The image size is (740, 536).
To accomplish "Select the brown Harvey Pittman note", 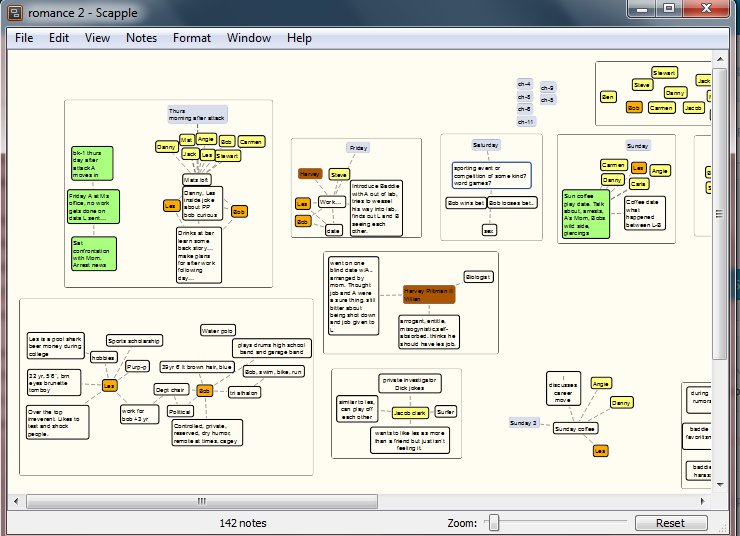I will [429, 293].
